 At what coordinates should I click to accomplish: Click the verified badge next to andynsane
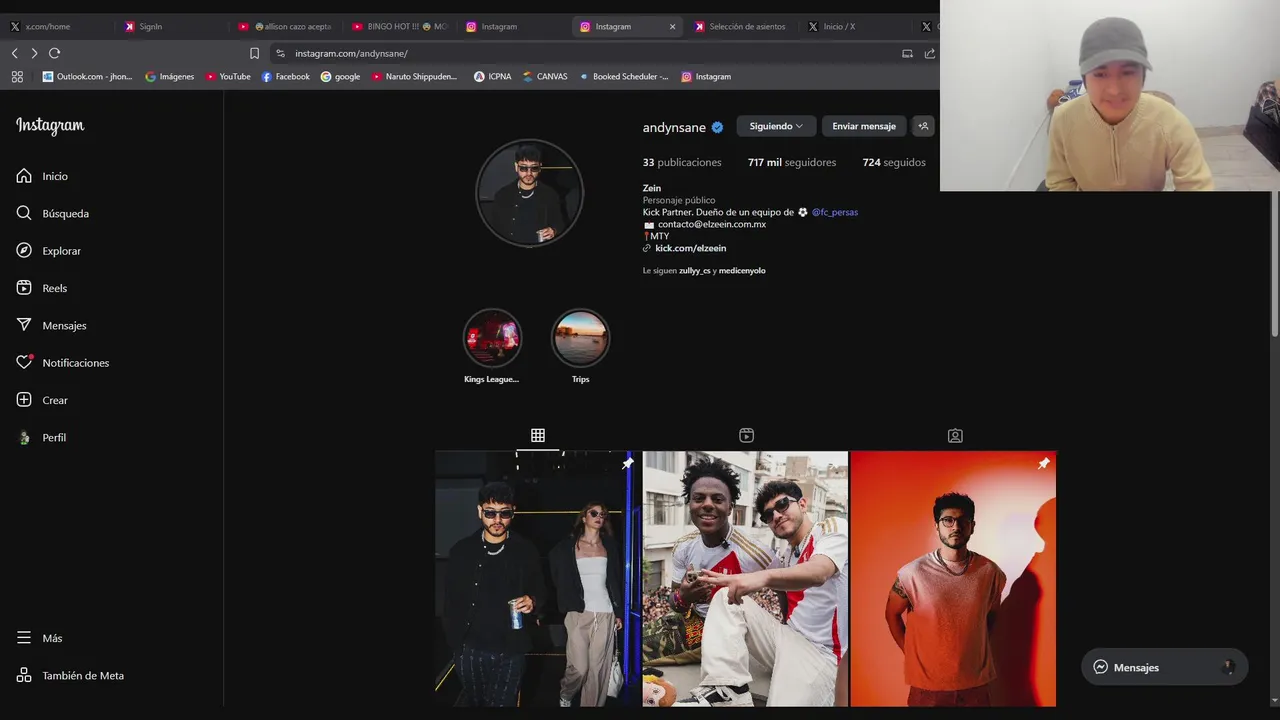tap(717, 127)
